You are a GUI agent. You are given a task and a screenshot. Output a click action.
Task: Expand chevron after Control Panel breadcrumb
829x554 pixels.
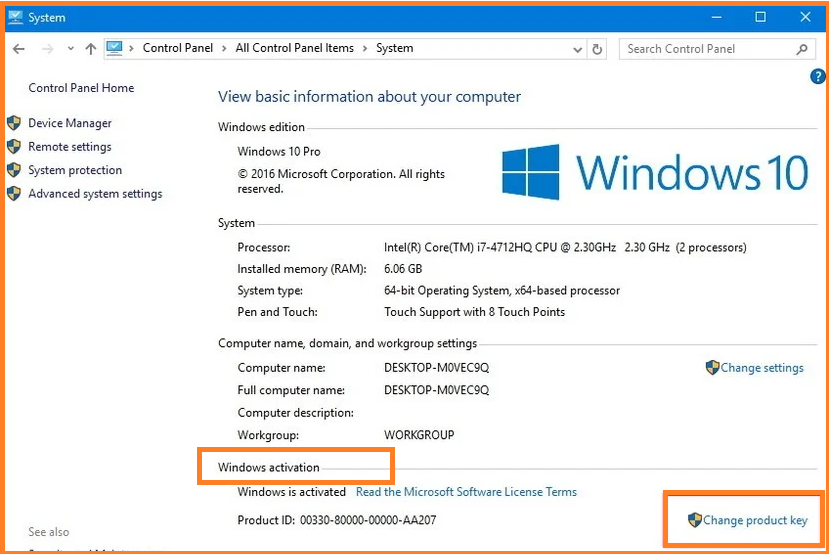pyautogui.click(x=224, y=49)
